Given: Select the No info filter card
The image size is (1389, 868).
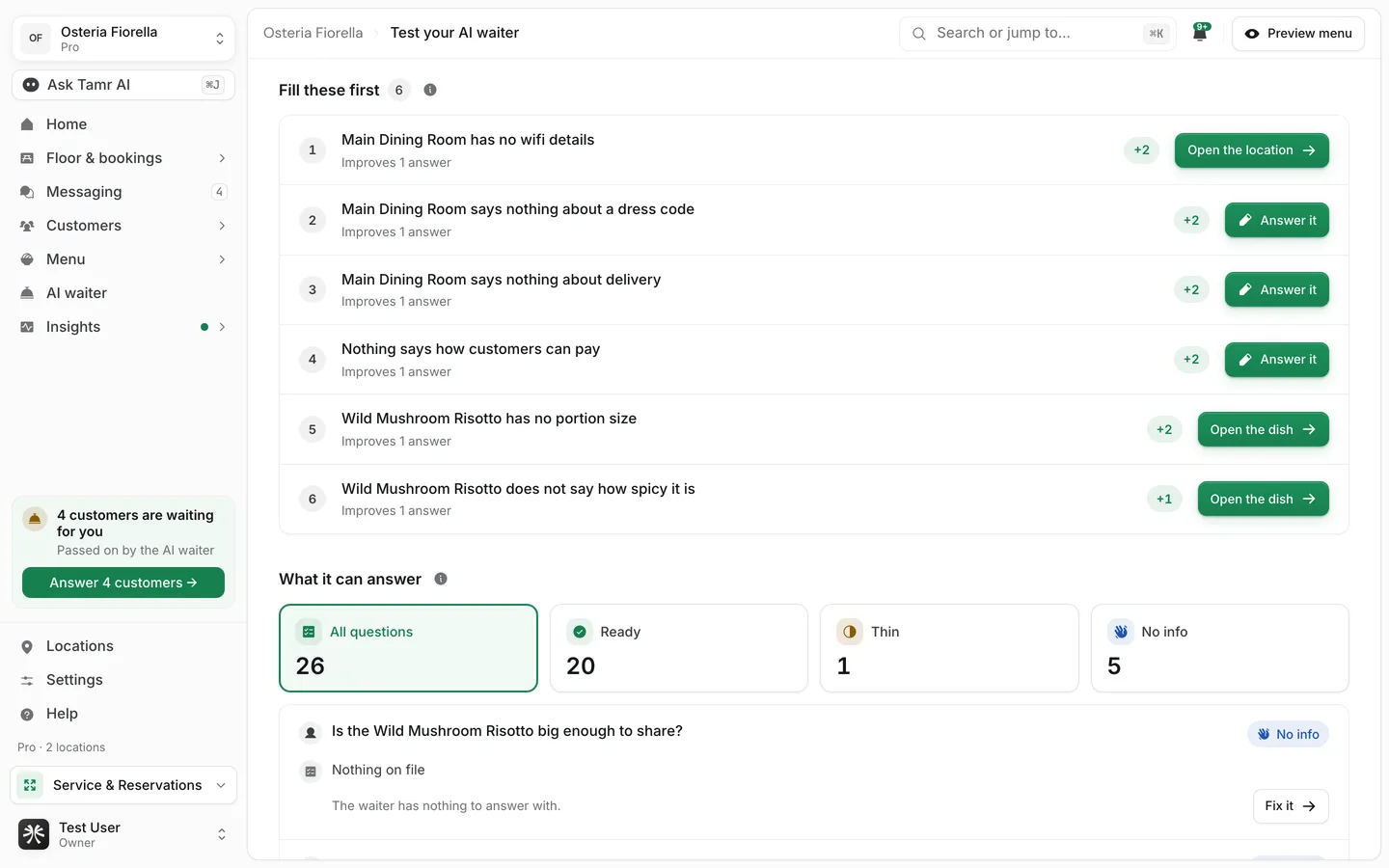Looking at the screenshot, I should click(x=1219, y=648).
